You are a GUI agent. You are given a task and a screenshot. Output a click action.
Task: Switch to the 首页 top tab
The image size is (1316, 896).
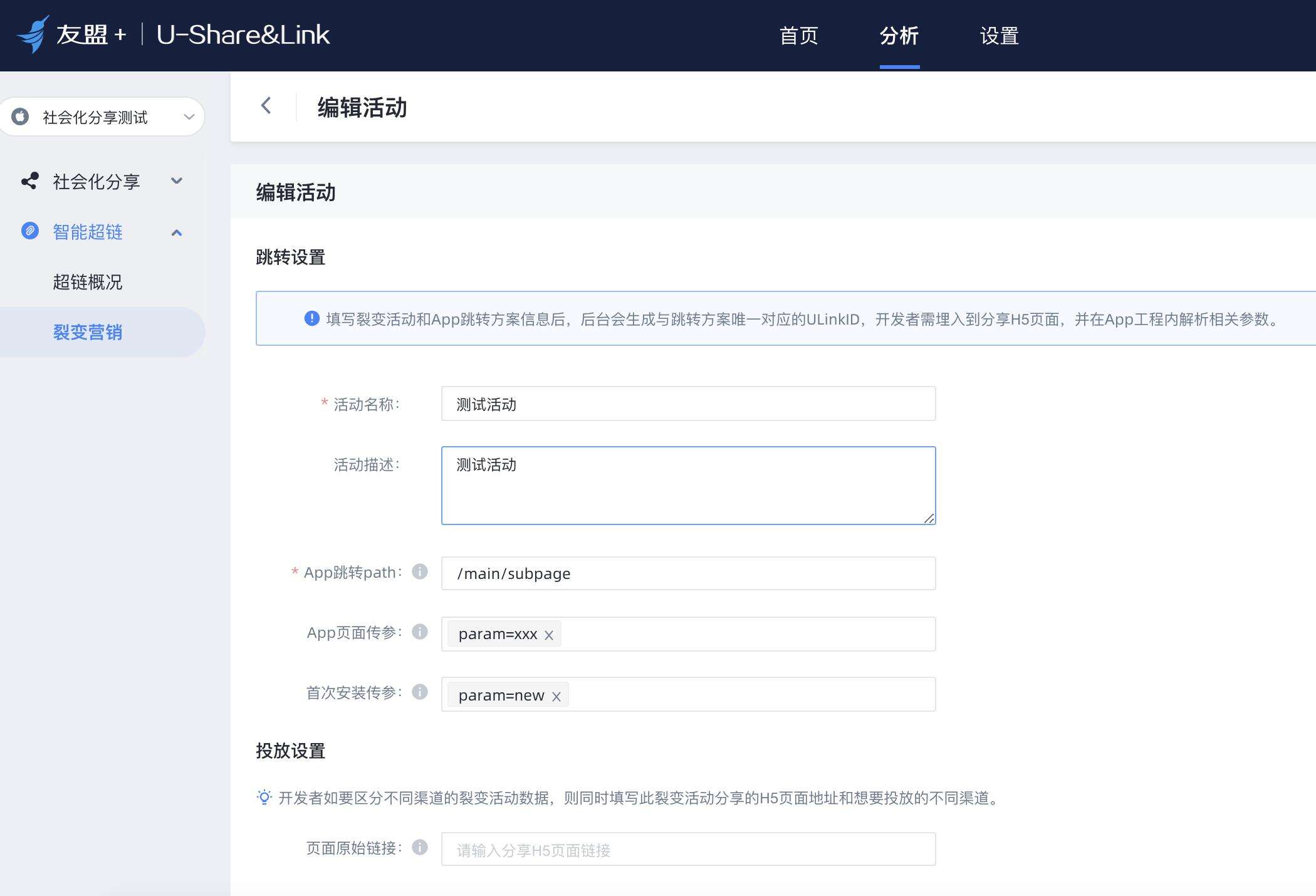coord(798,36)
